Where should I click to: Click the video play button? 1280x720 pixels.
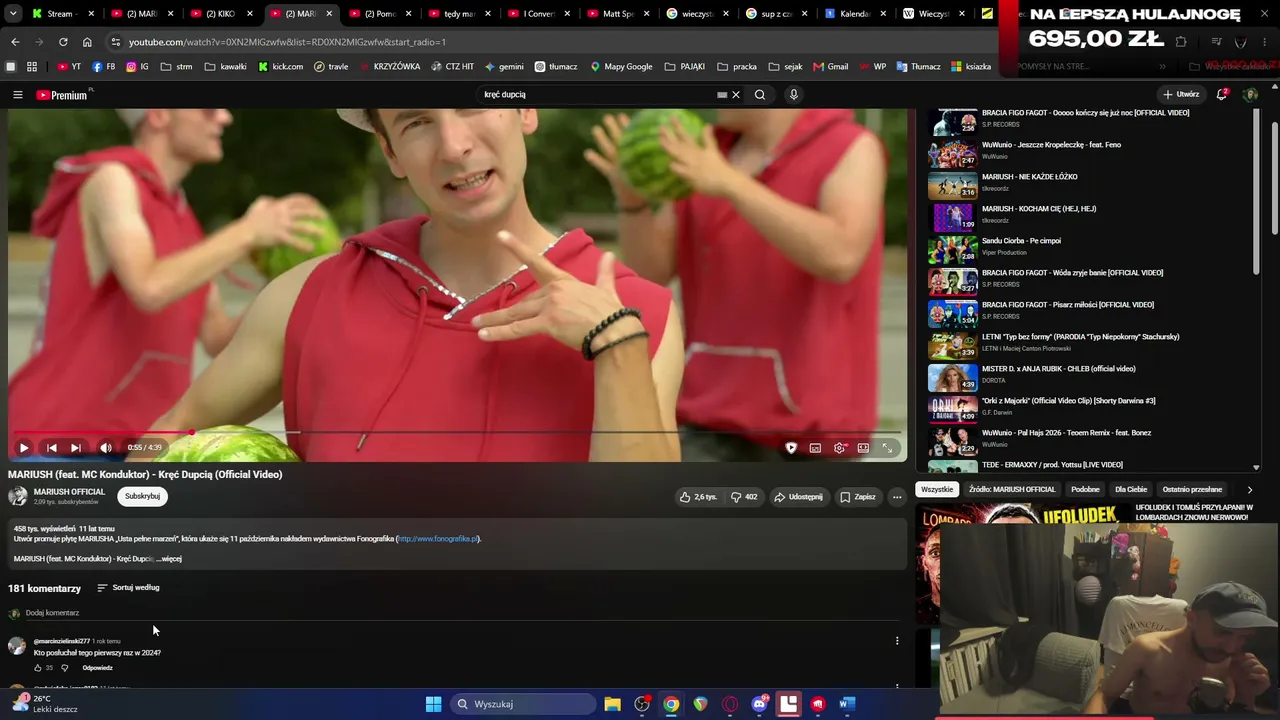(24, 448)
